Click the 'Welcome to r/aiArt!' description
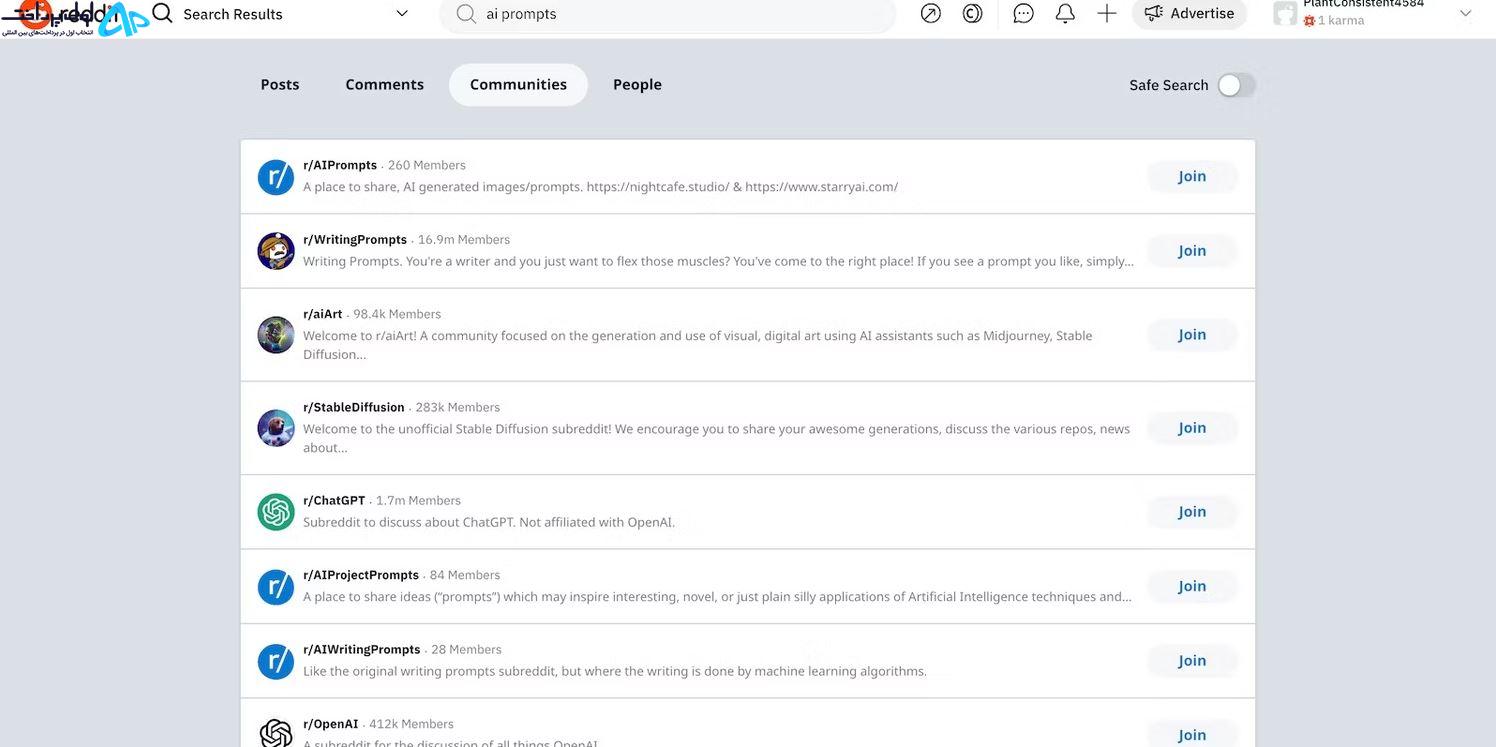The image size is (1496, 747). tap(698, 345)
